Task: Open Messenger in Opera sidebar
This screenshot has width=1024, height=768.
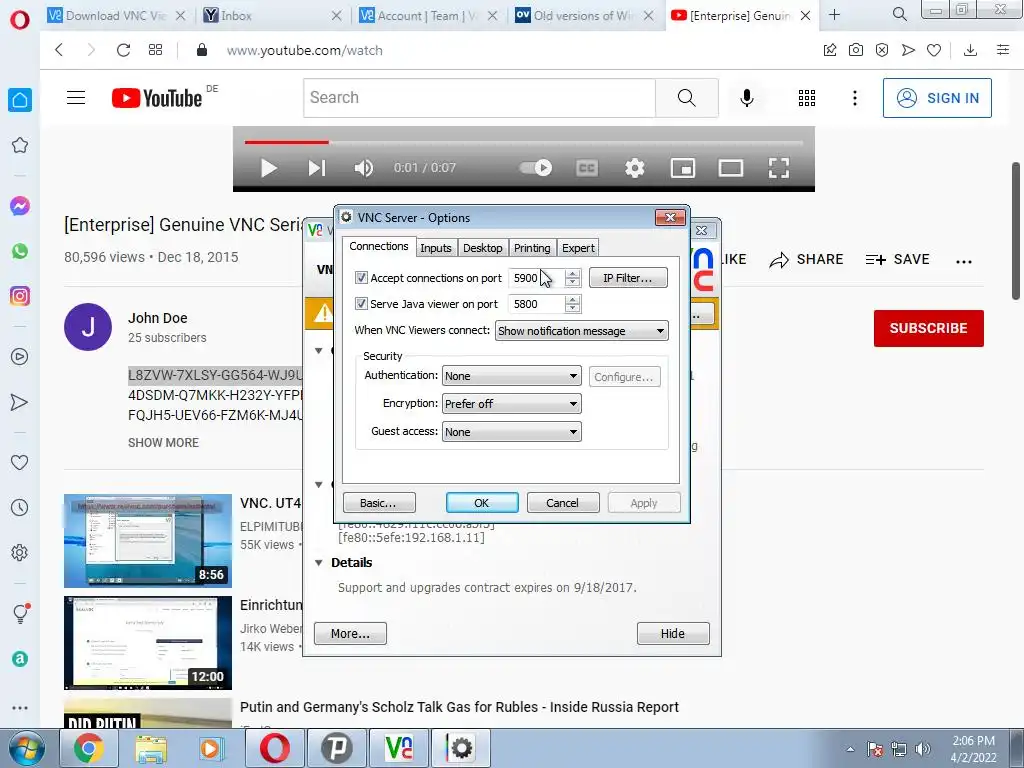Action: (x=20, y=206)
